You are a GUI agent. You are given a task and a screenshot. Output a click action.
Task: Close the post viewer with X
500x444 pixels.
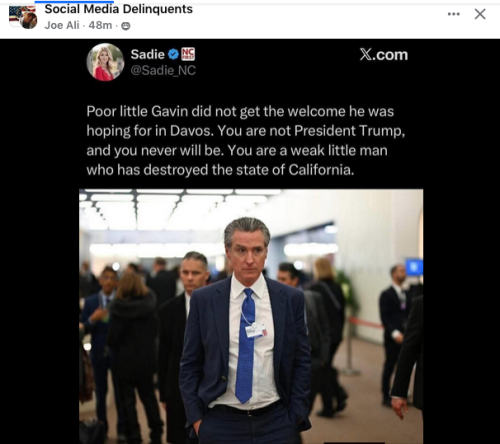click(480, 14)
